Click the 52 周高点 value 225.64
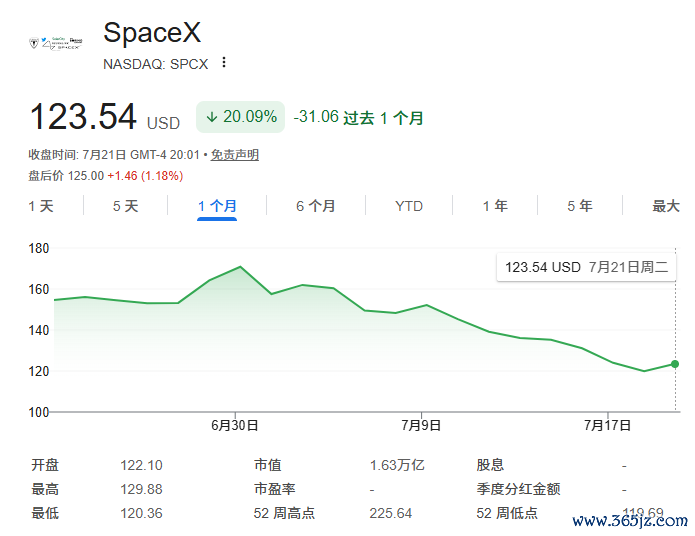This screenshot has height=536, width=695. point(390,513)
